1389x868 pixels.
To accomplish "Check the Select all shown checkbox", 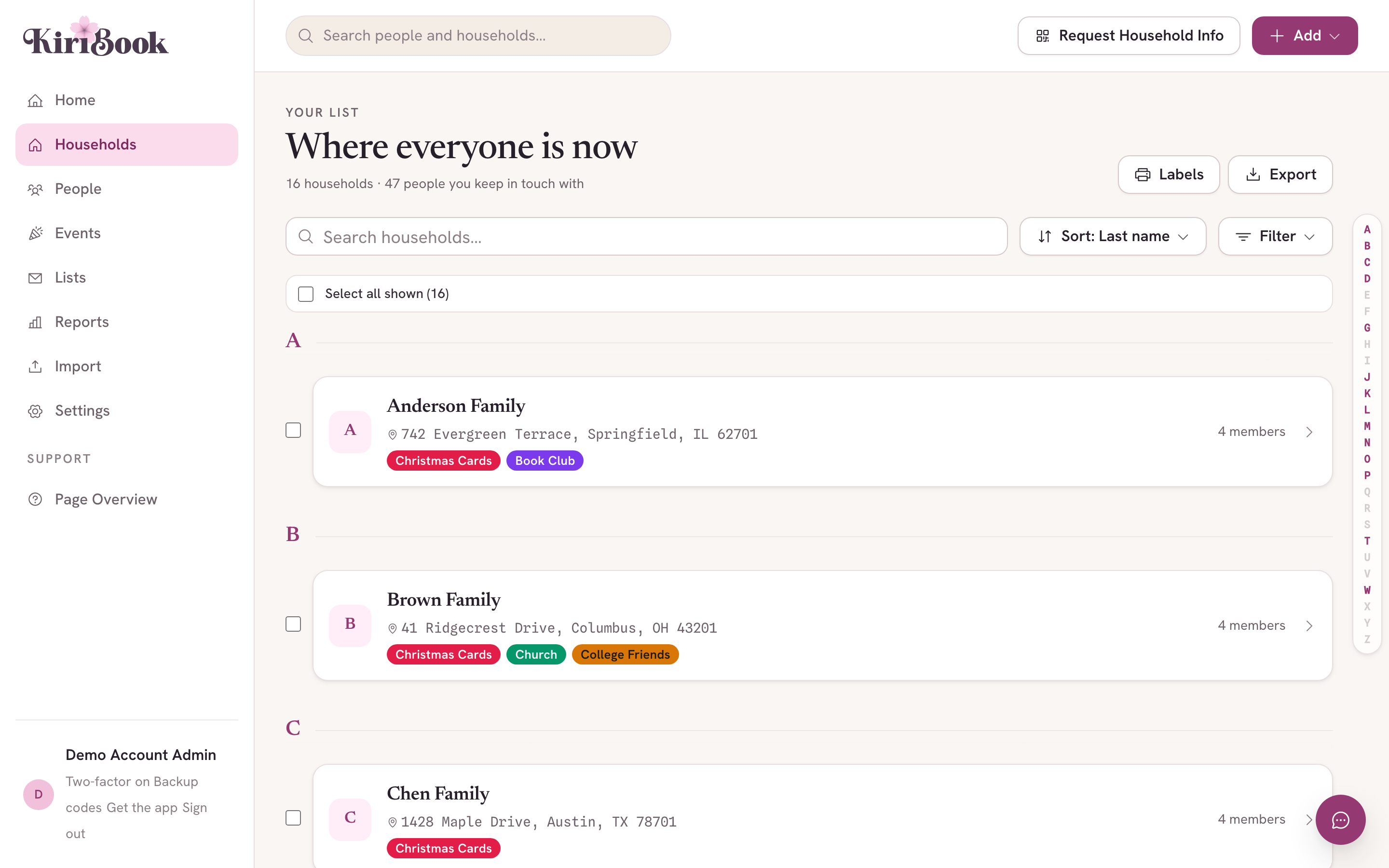I will (306, 294).
